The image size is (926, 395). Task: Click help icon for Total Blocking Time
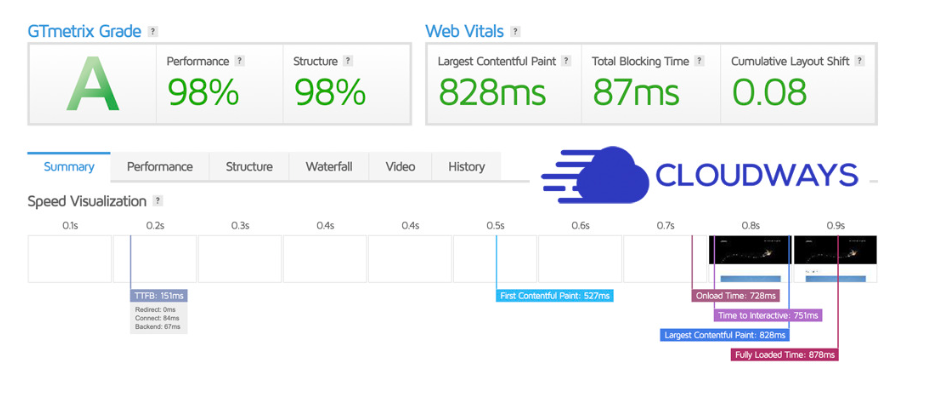click(x=699, y=61)
